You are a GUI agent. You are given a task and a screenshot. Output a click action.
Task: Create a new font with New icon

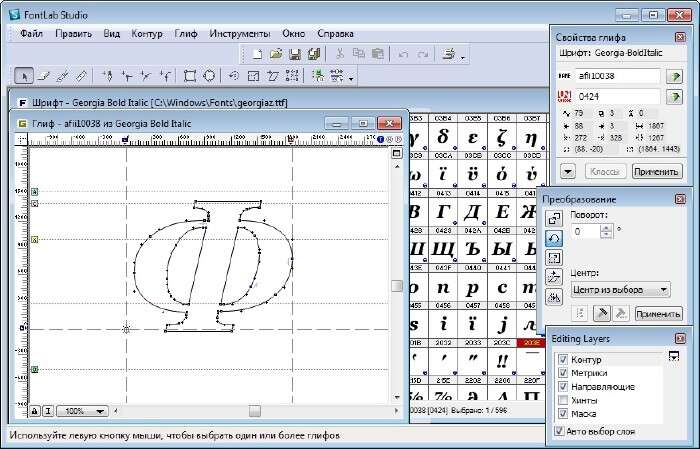[257, 54]
